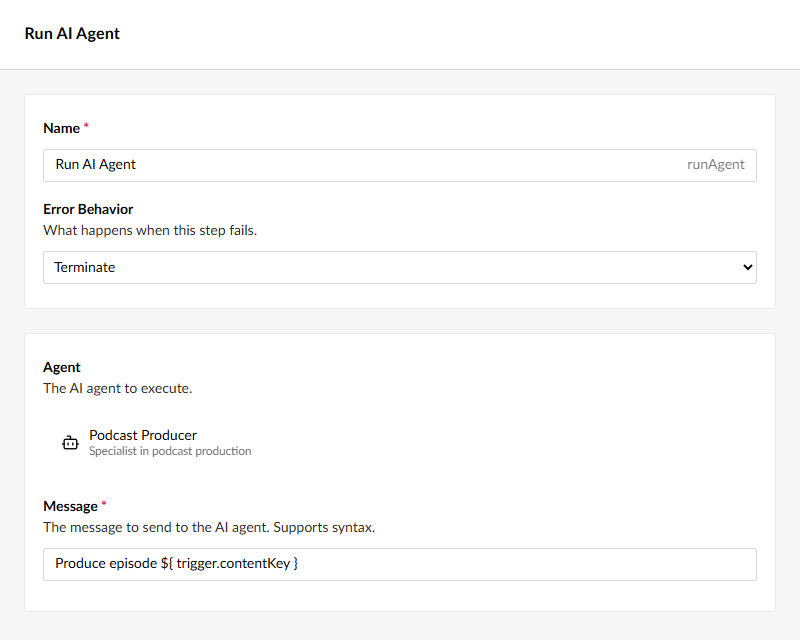Click the Name input field

pos(399,165)
